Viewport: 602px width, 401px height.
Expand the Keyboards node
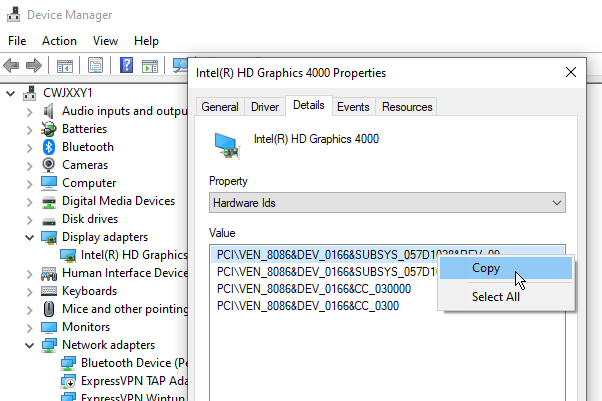[28, 291]
